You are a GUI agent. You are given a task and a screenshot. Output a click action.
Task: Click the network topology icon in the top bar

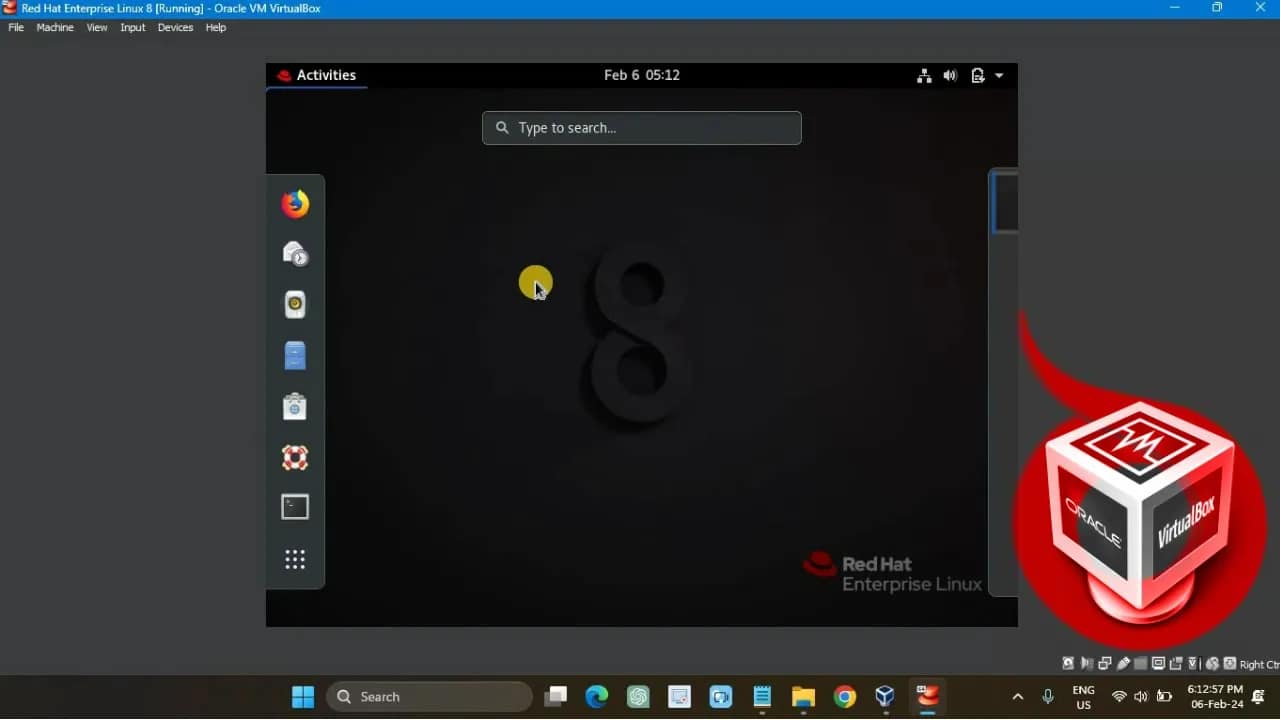pyautogui.click(x=924, y=75)
